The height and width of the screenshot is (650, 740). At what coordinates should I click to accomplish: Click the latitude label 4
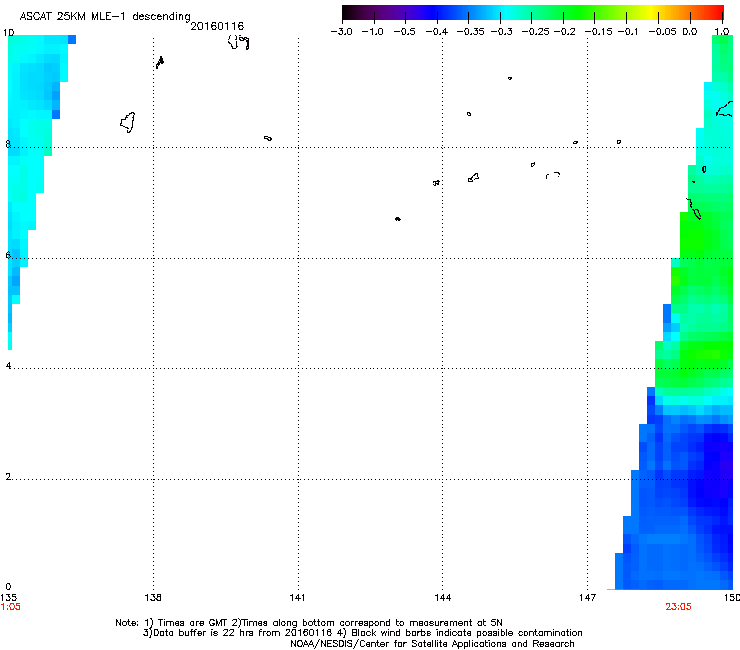coord(8,365)
